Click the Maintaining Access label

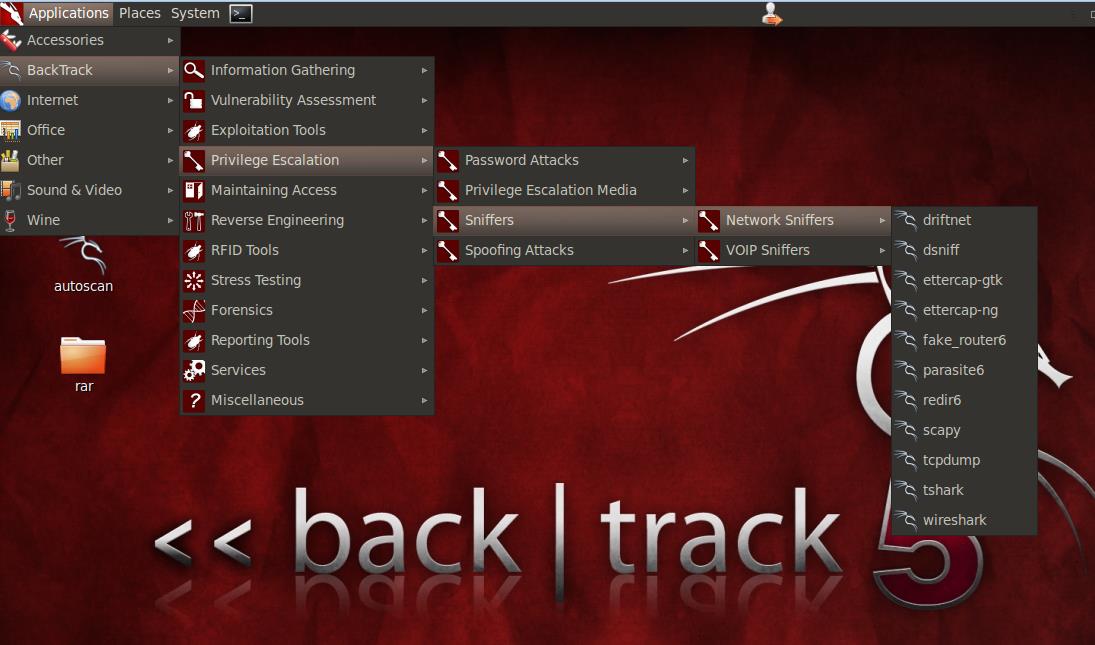pyautogui.click(x=274, y=191)
